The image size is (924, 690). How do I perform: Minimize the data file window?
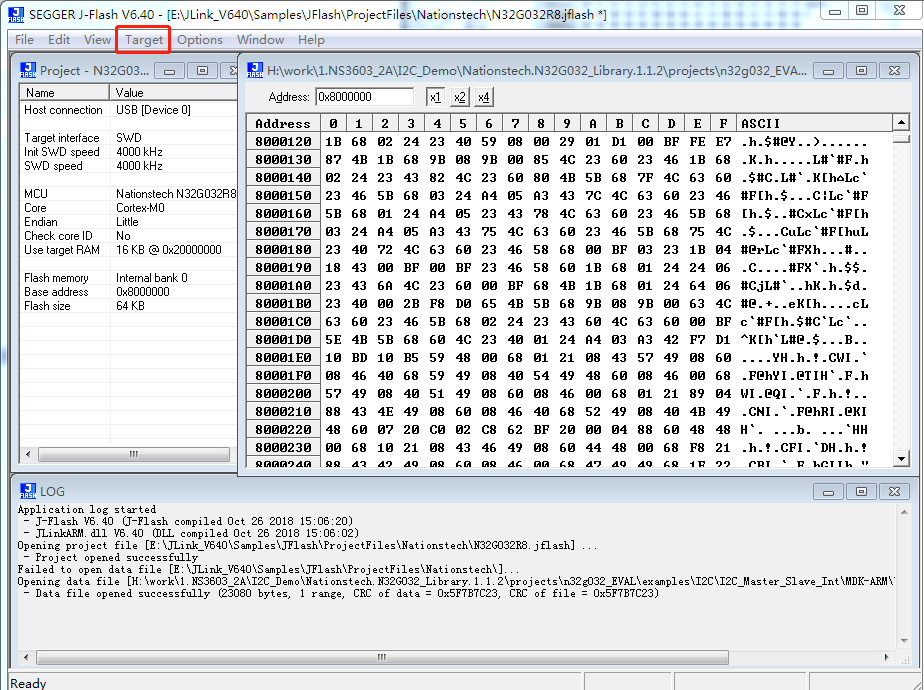pyautogui.click(x=828, y=71)
